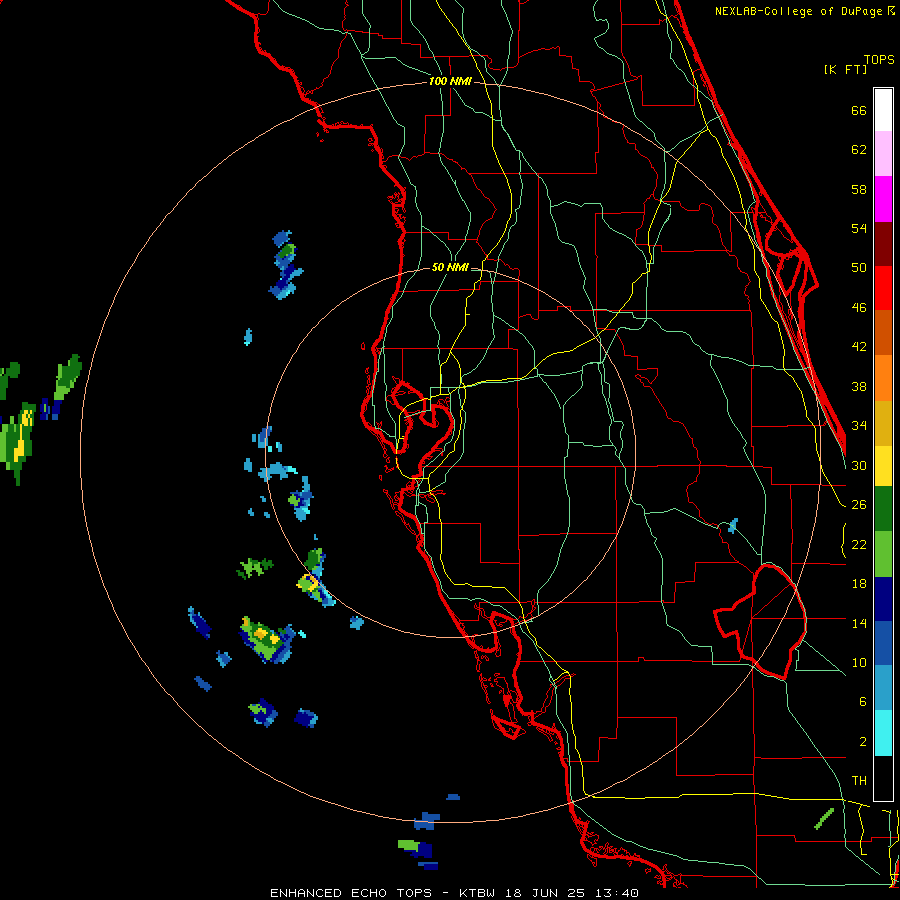Click the 10 value on the legend

(859, 662)
